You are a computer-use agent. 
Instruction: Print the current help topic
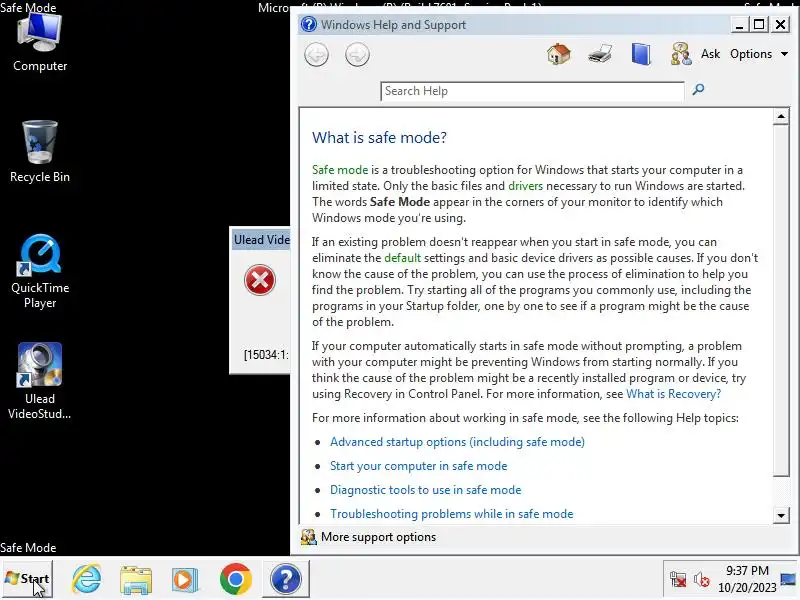point(600,54)
